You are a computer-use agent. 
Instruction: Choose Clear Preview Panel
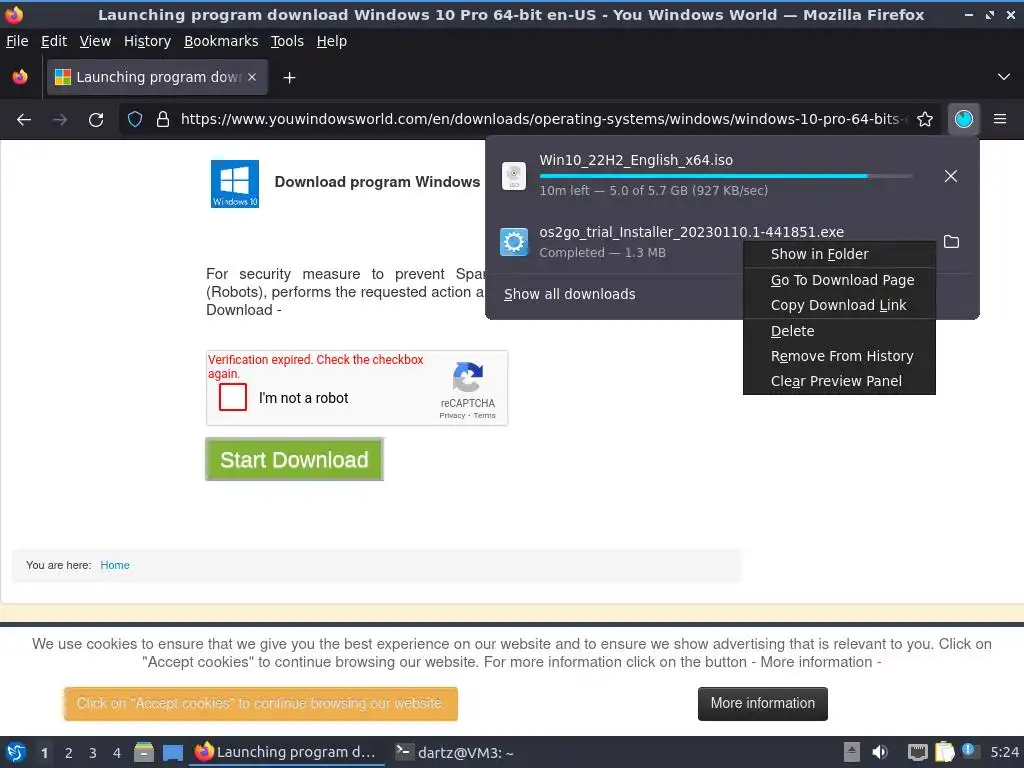839,381
